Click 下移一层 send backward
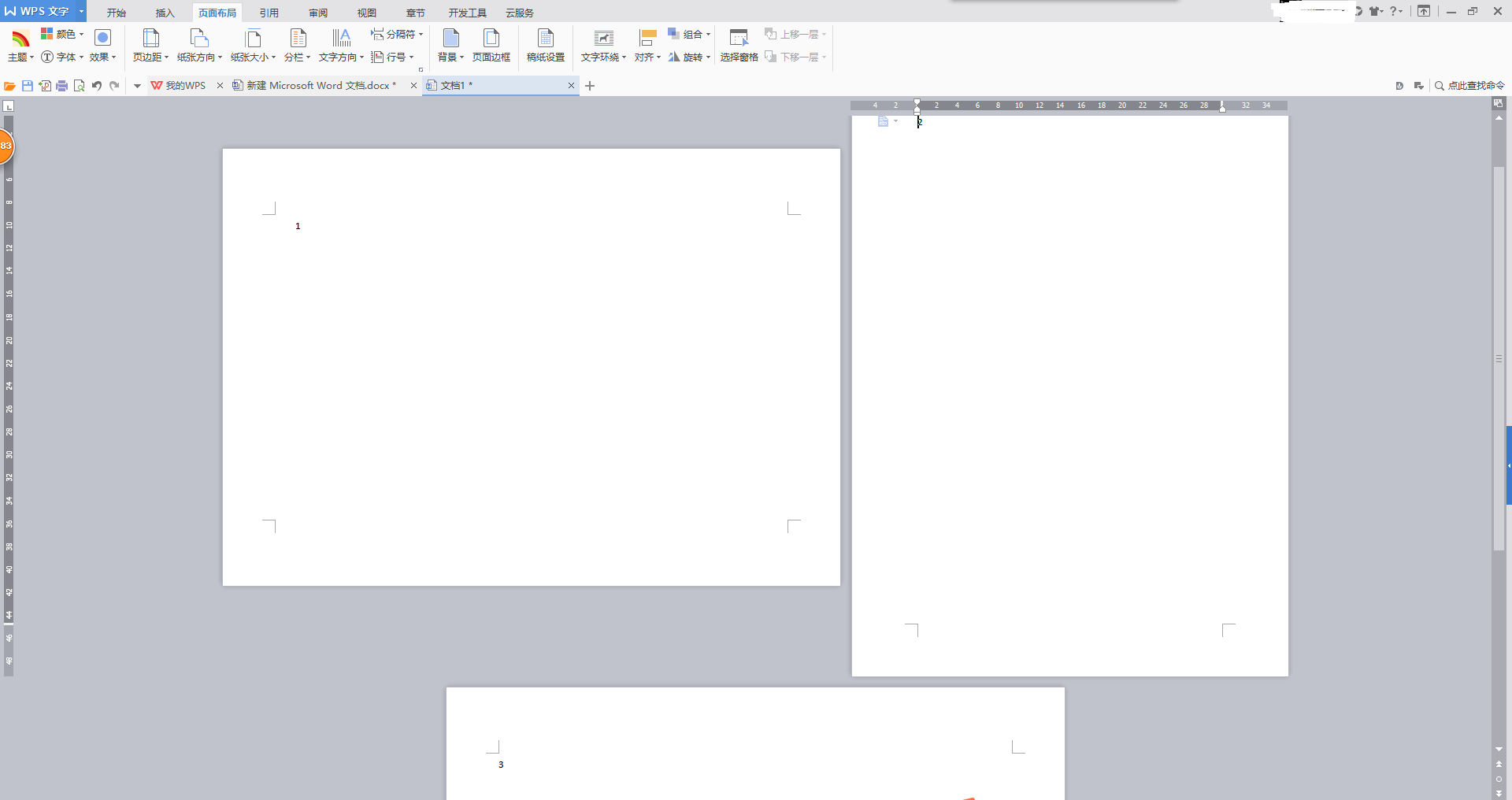This screenshot has width=1512, height=800. pos(795,57)
